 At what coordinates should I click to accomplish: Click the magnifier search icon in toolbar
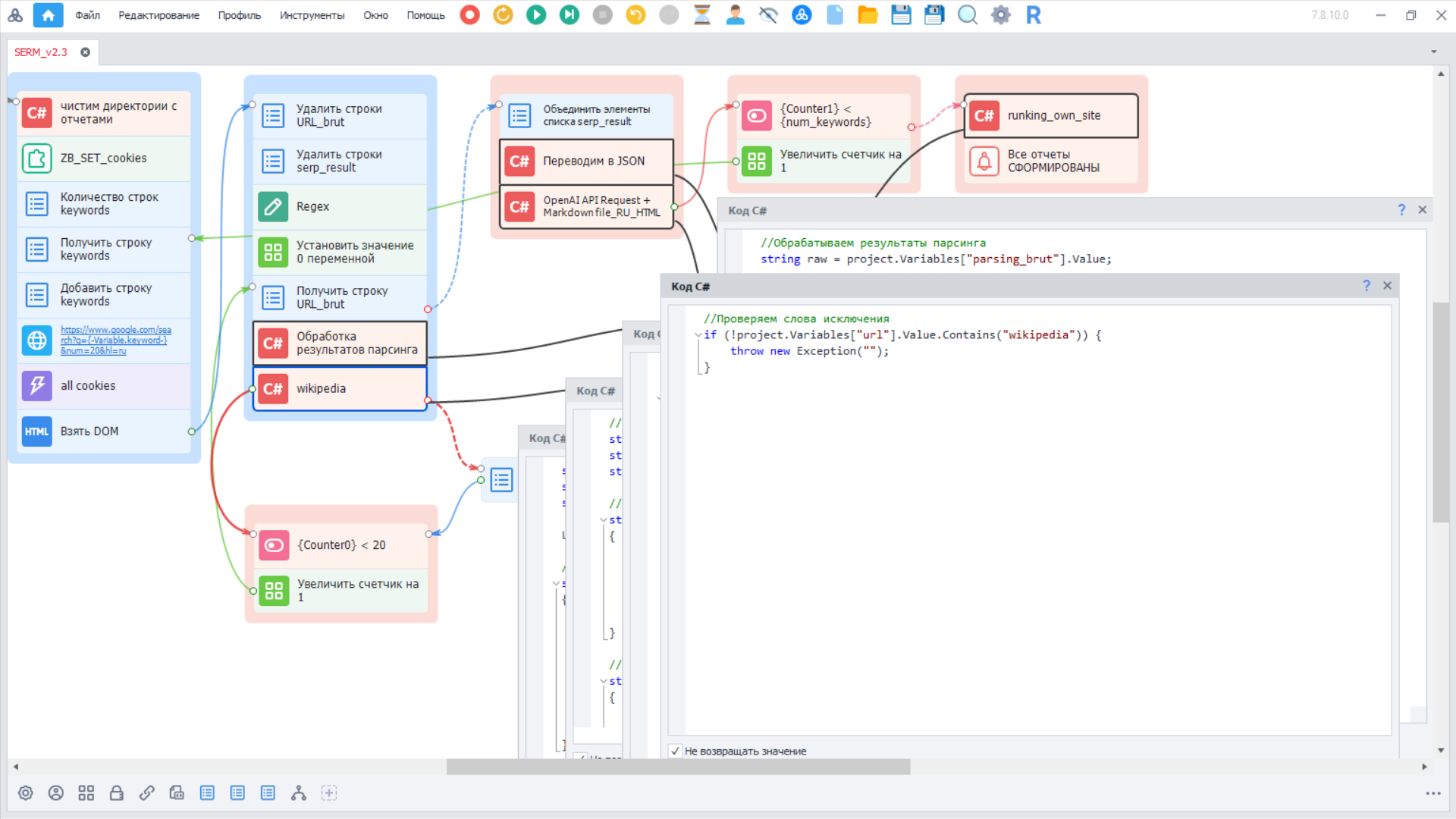click(x=968, y=15)
